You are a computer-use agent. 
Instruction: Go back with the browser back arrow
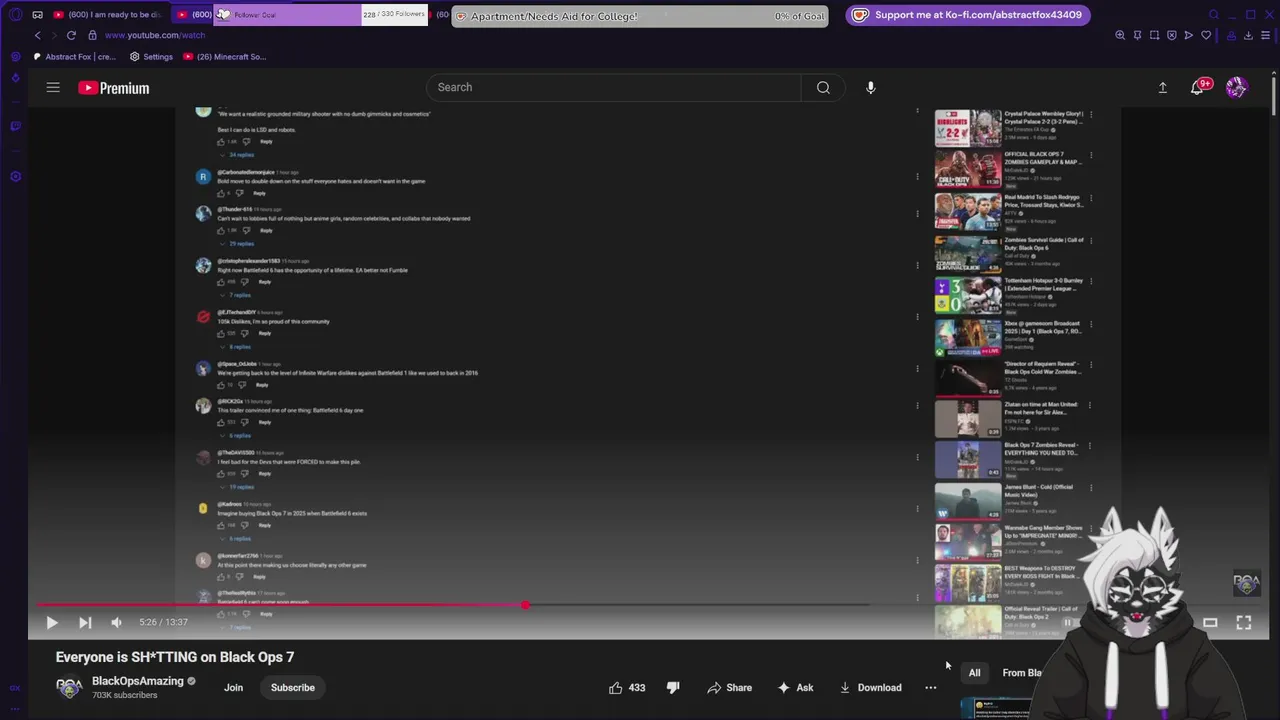(x=38, y=35)
